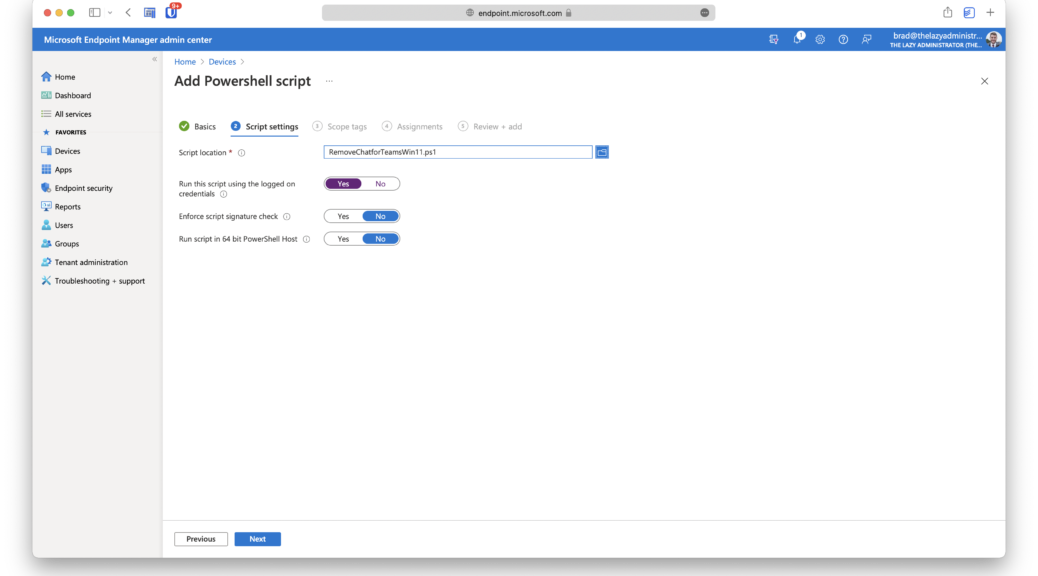
Task: Click the Safari share icon
Action: 947,12
